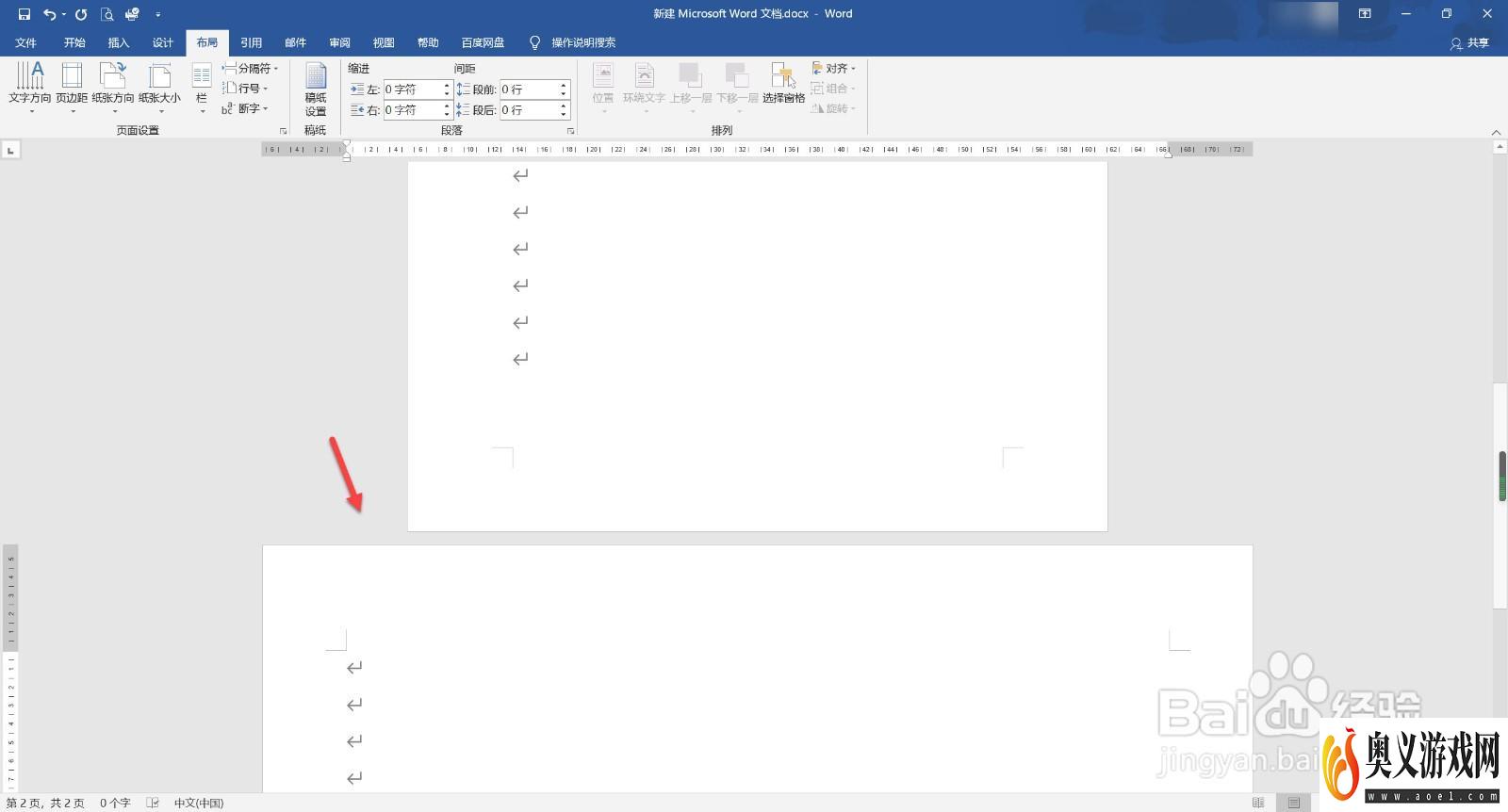This screenshot has height=812, width=1508.
Task: Switch to the 帮助 Help tab
Action: (428, 42)
